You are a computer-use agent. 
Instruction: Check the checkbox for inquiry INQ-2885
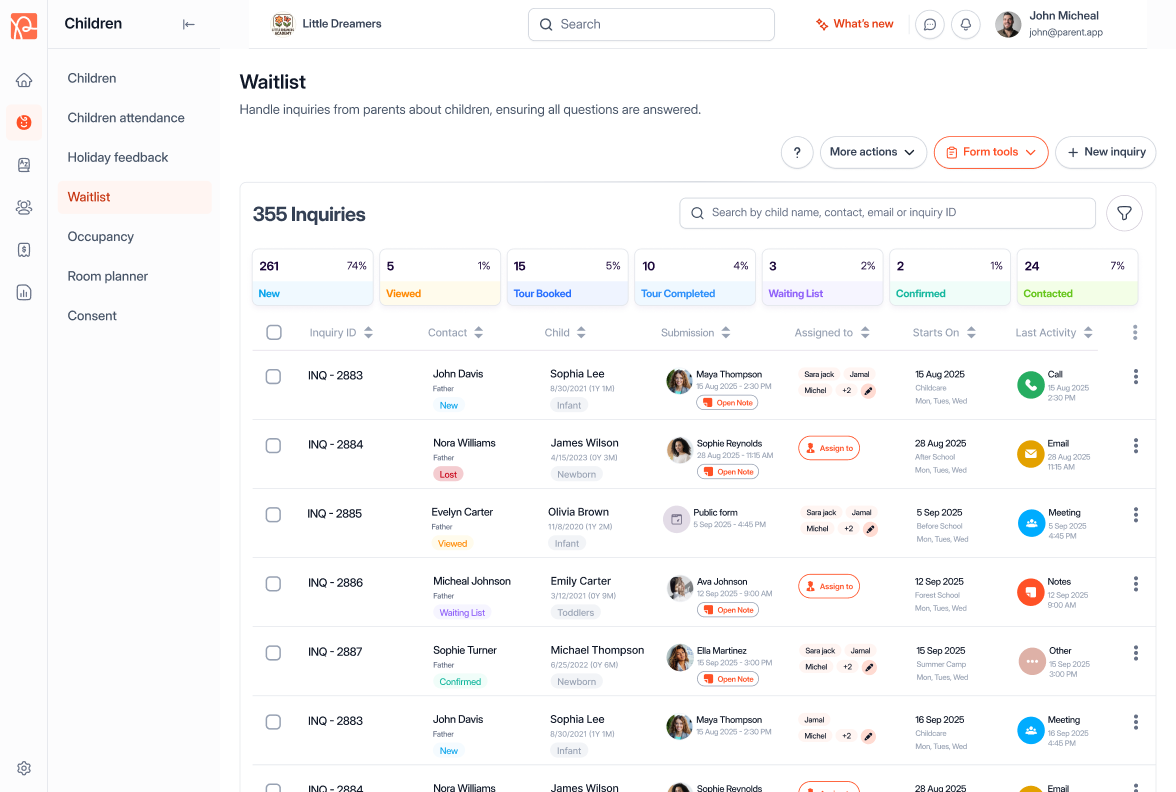pyautogui.click(x=273, y=515)
